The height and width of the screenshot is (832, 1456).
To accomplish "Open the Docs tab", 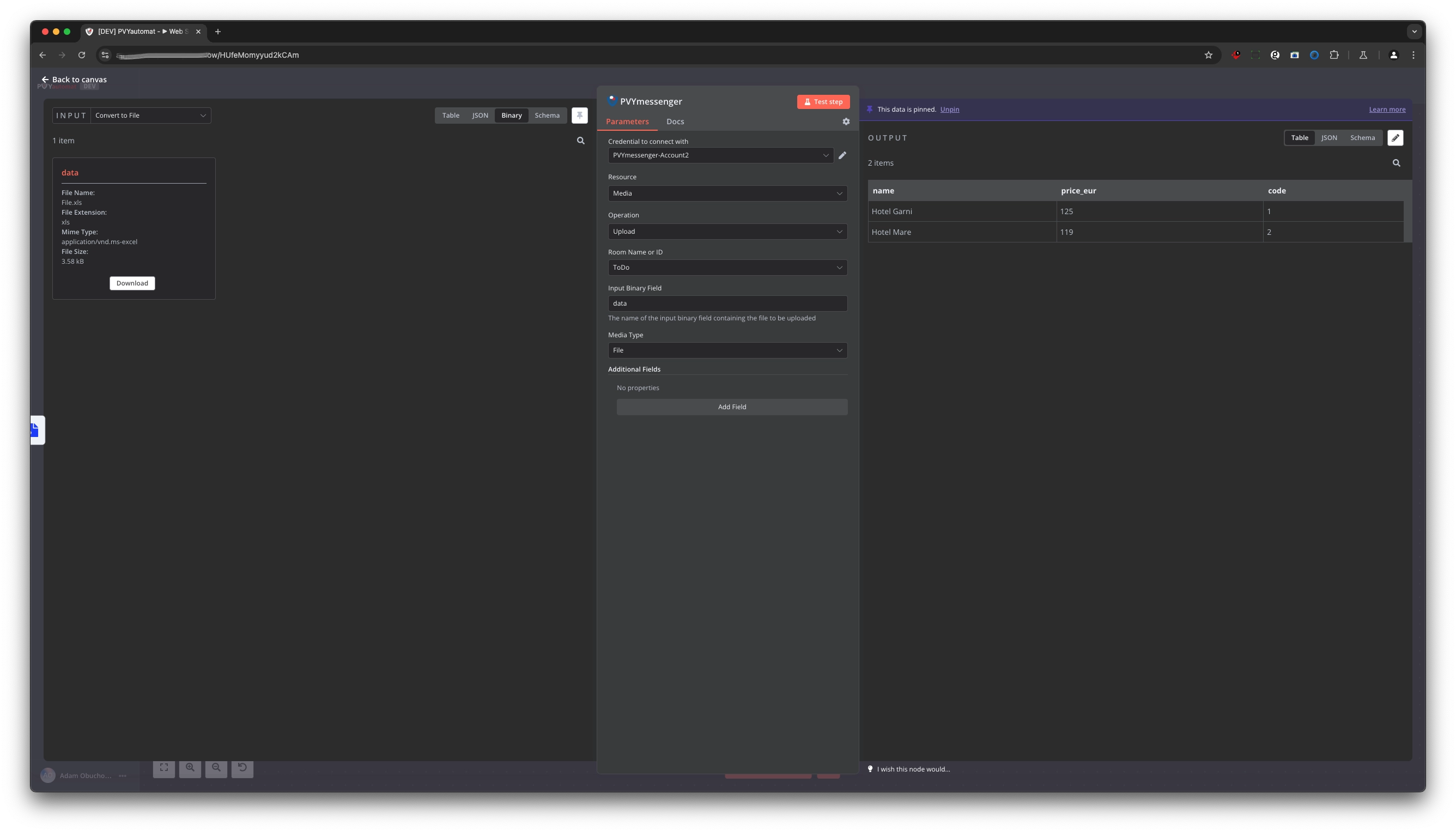I will (x=676, y=122).
